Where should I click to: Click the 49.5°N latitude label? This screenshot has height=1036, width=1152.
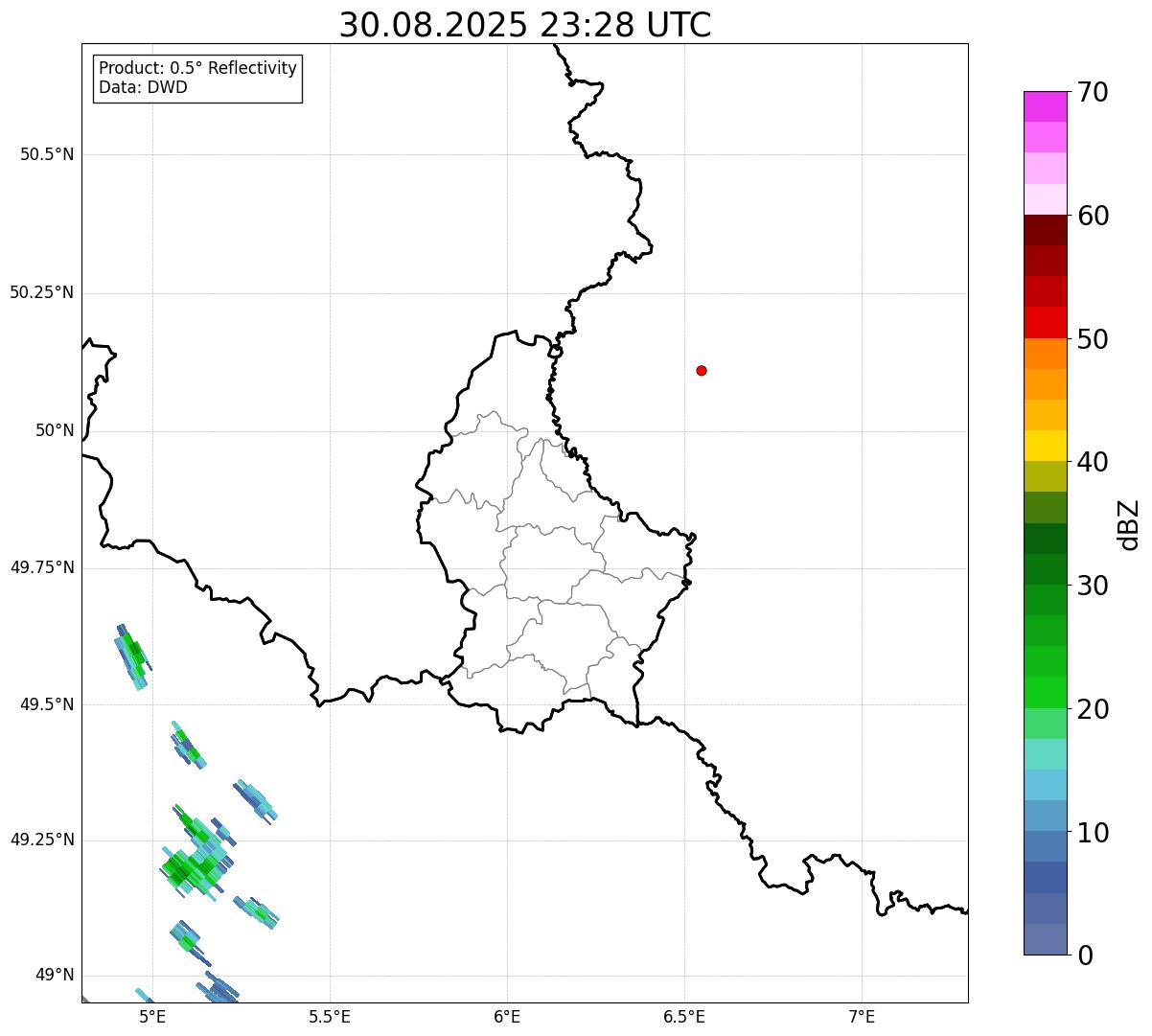47,704
